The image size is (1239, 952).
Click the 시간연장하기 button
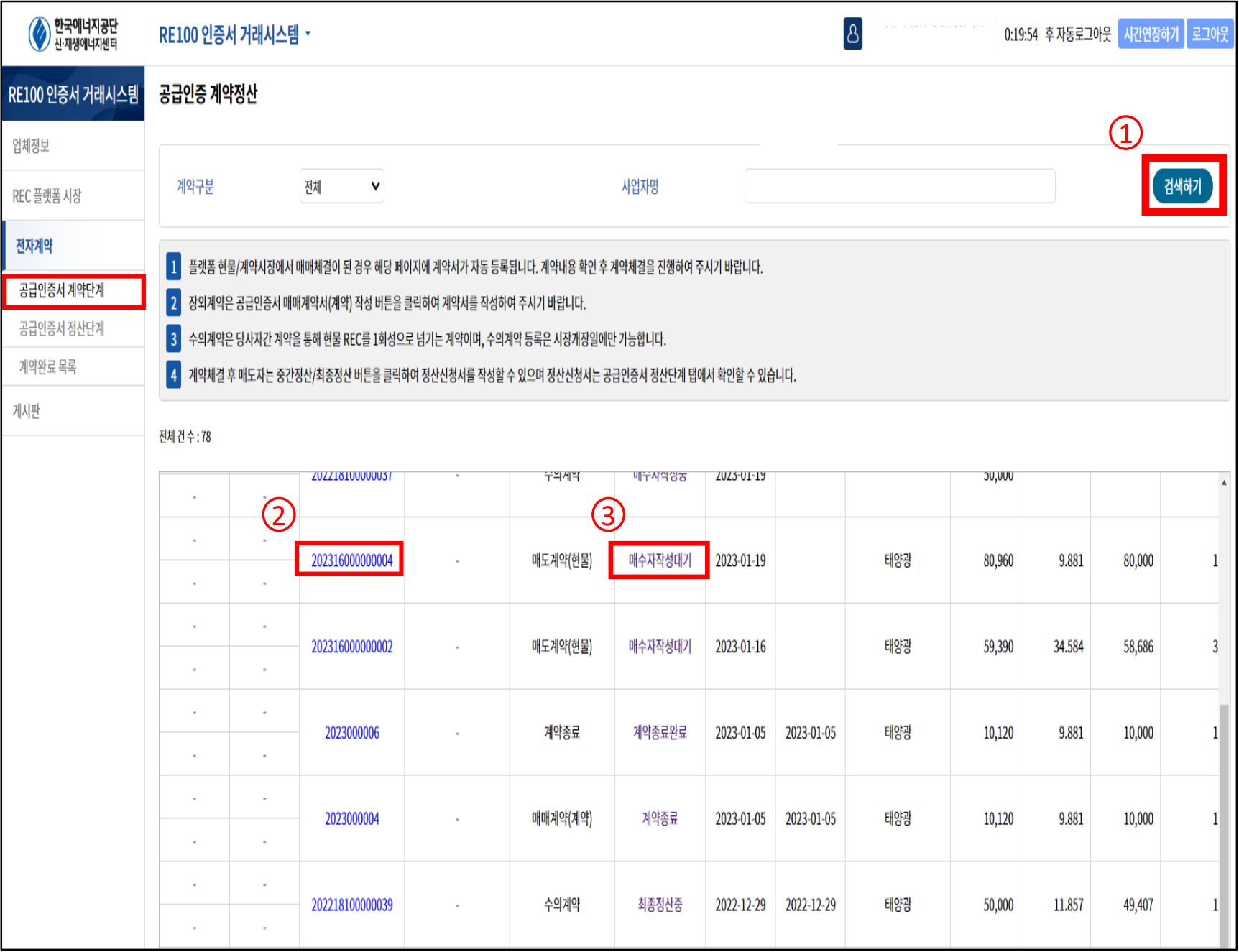click(1150, 34)
